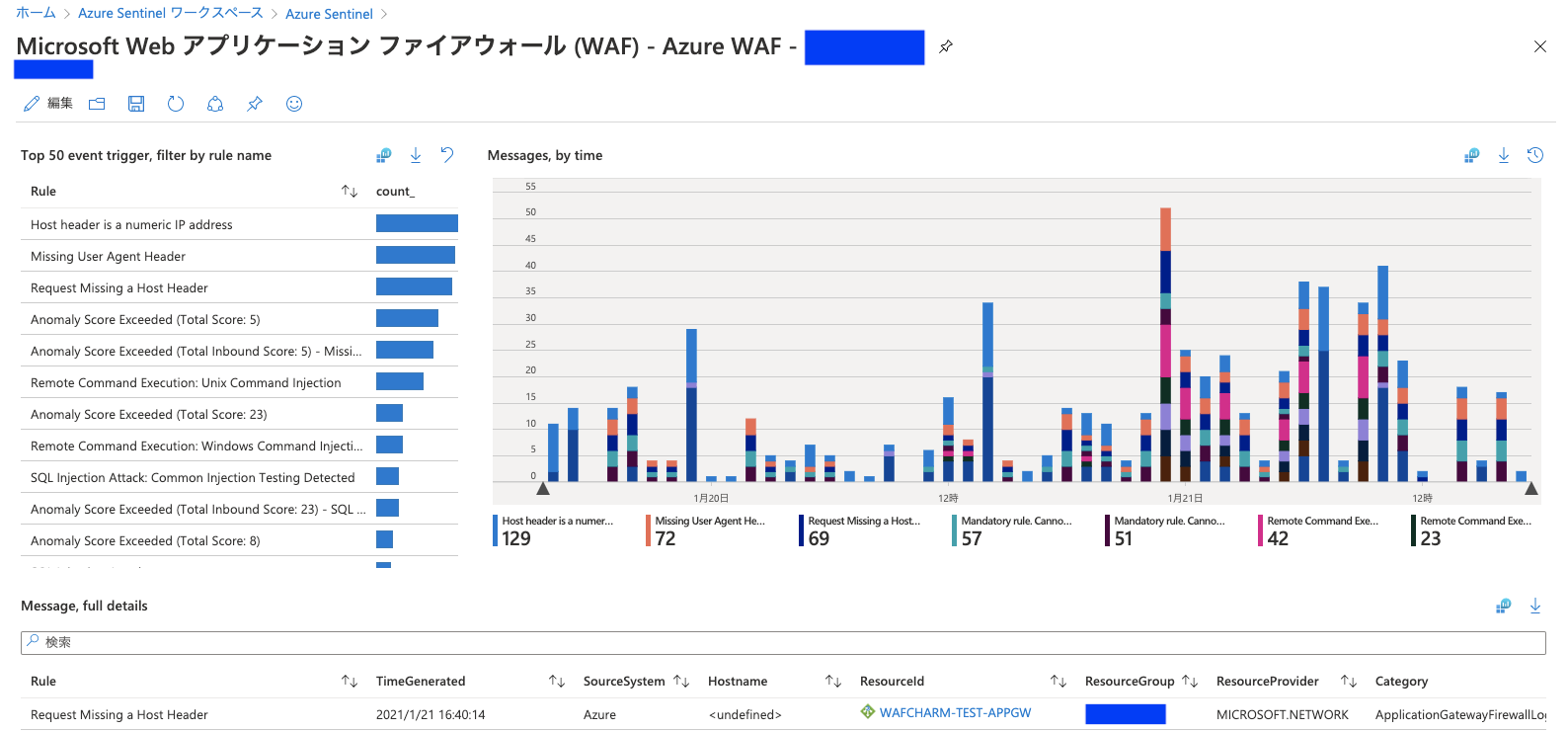Click 'Request Missing a Host Header' details row
The width and height of the screenshot is (1568, 731).
tap(783, 714)
